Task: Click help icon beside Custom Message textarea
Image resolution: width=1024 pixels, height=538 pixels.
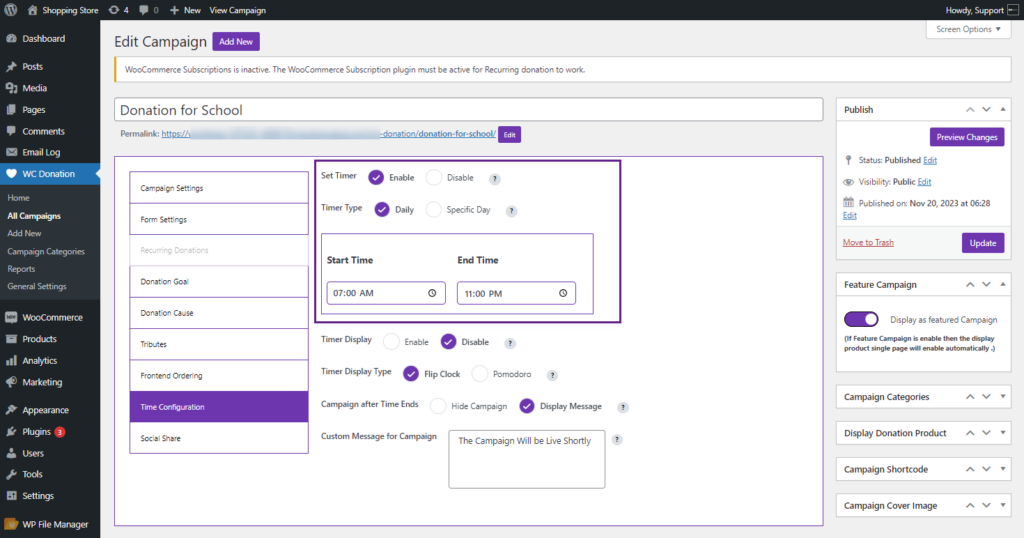Action: tap(617, 439)
